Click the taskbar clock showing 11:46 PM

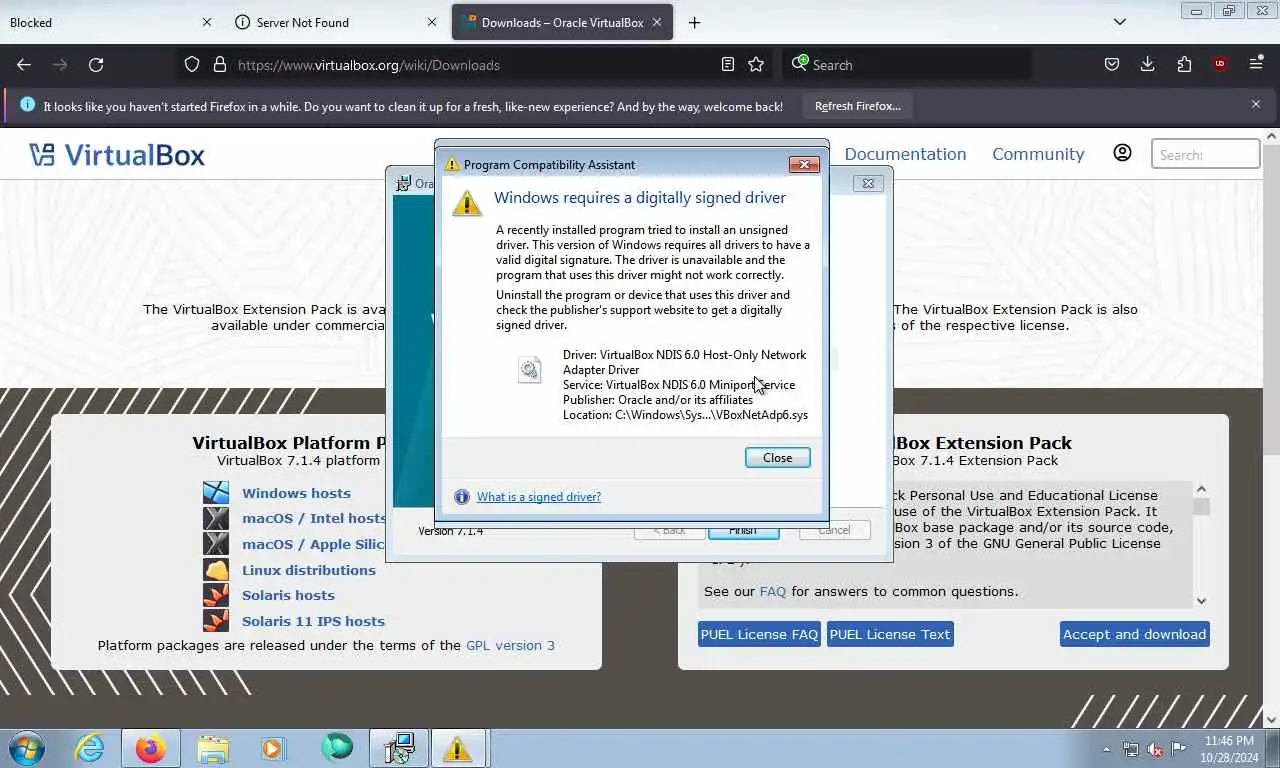click(x=1229, y=749)
